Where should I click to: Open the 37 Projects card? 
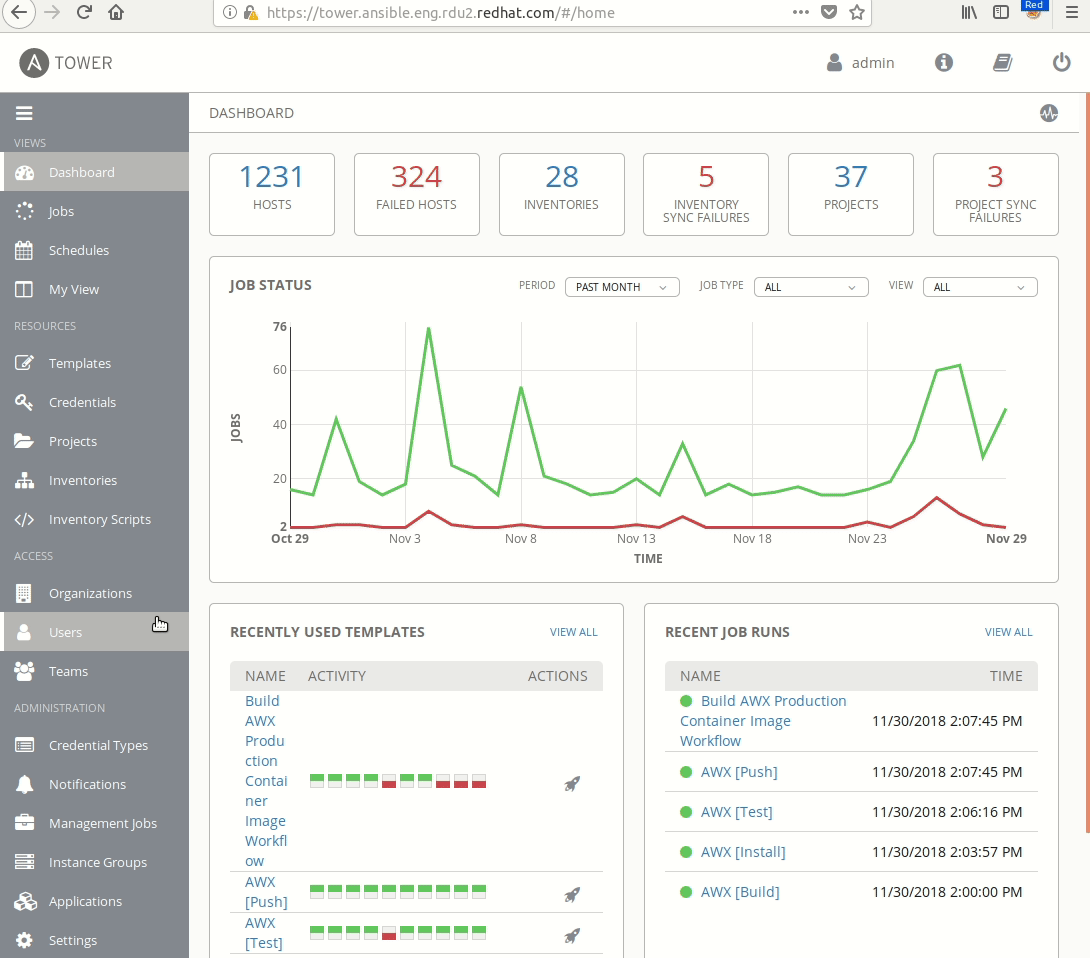pyautogui.click(x=851, y=195)
